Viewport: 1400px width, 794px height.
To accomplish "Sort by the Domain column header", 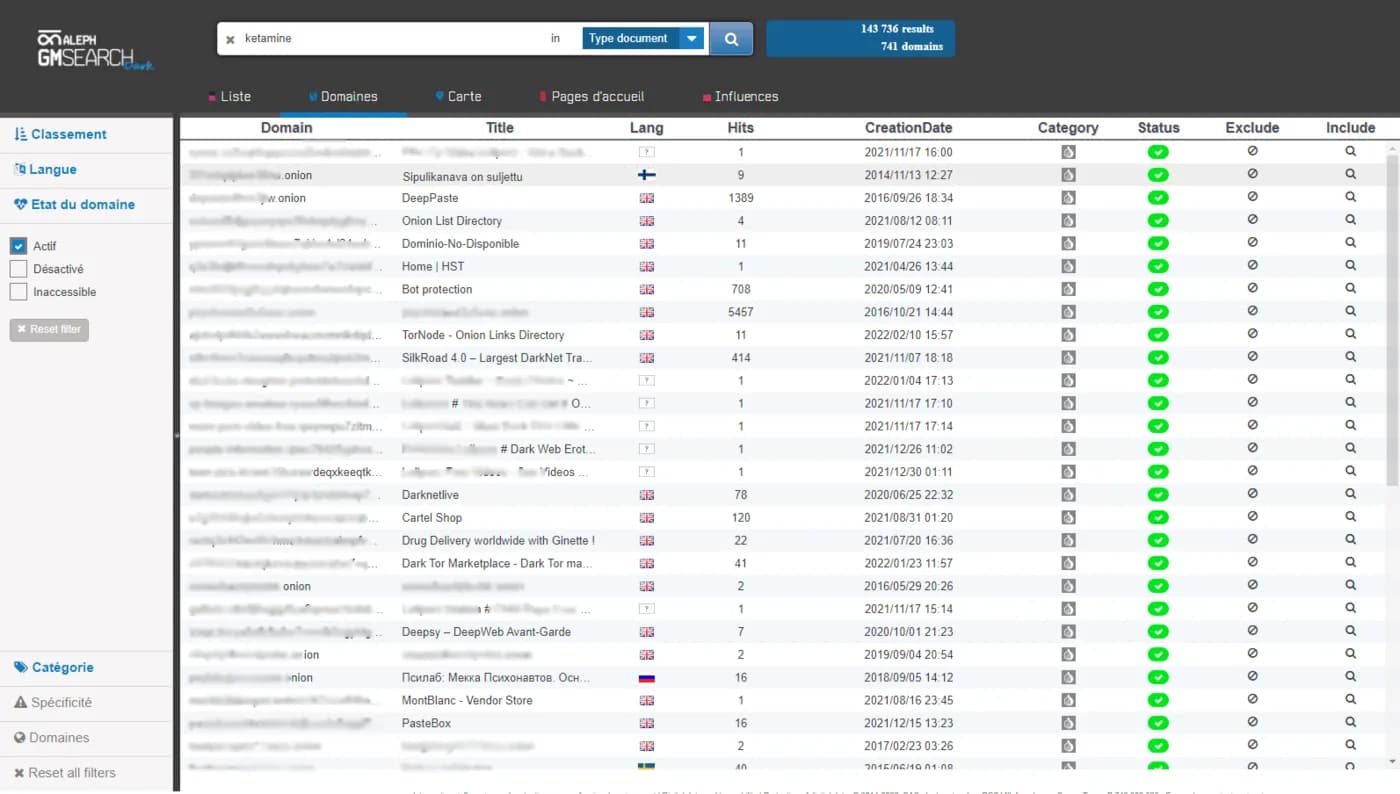I will click(286, 128).
